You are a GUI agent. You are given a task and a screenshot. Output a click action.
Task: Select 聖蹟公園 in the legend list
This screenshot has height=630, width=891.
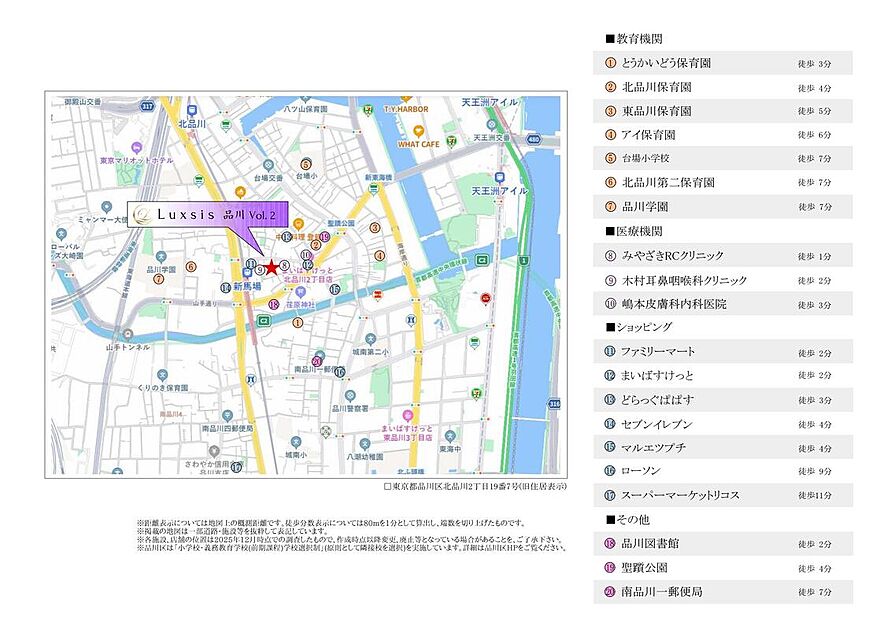(x=645, y=568)
